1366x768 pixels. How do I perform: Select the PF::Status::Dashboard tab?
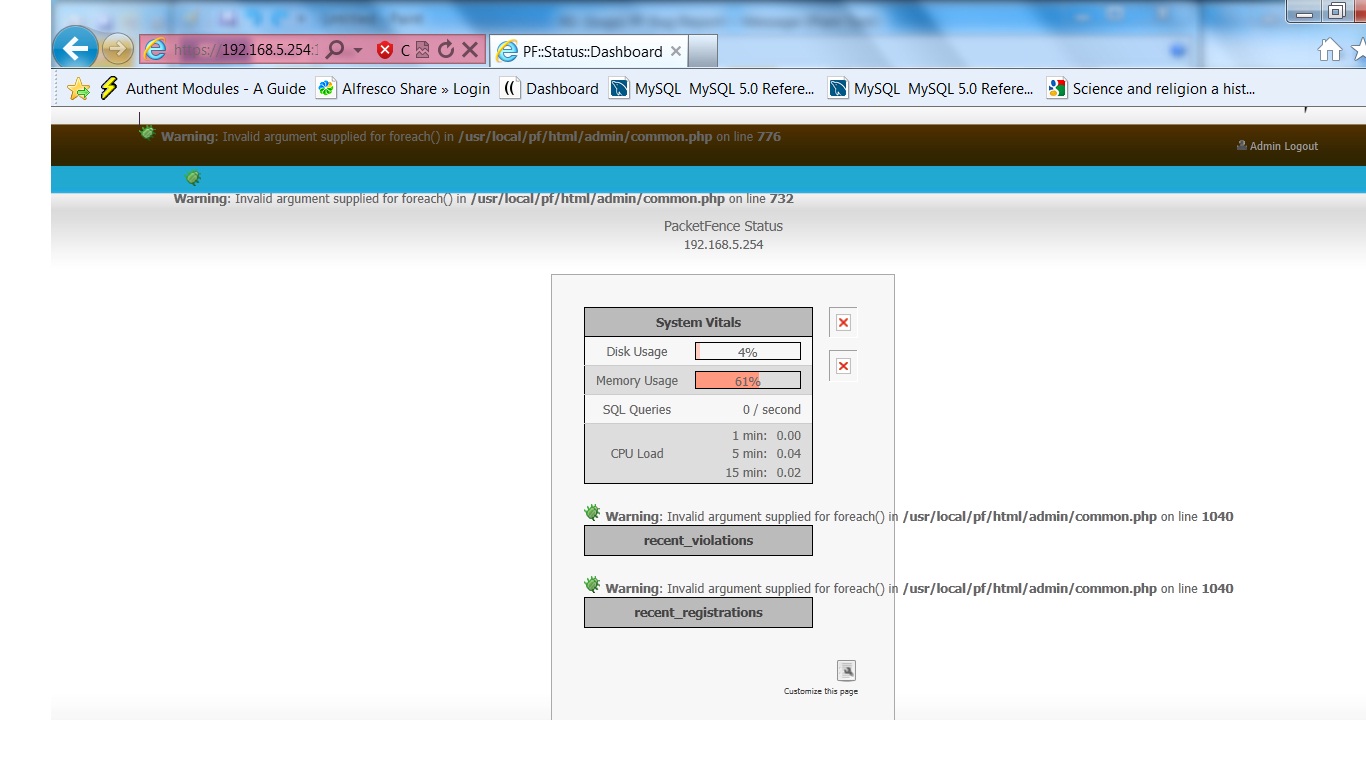pyautogui.click(x=585, y=51)
